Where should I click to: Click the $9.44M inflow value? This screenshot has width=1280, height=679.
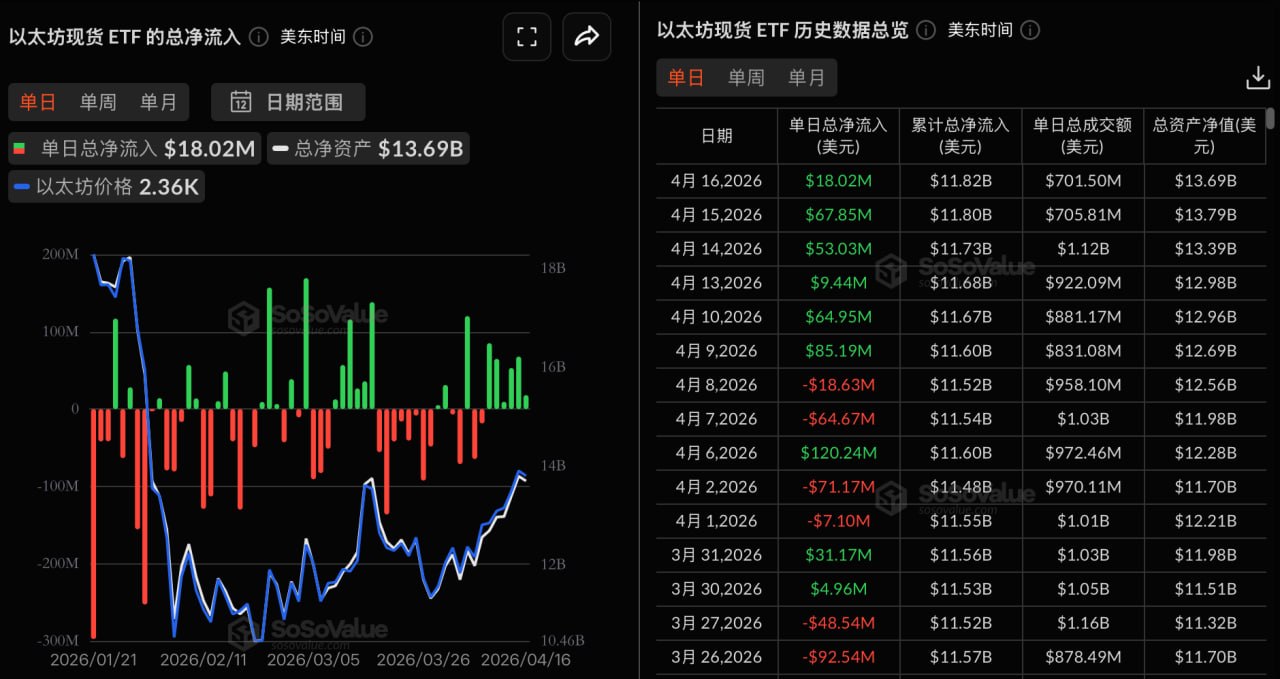[x=838, y=283]
